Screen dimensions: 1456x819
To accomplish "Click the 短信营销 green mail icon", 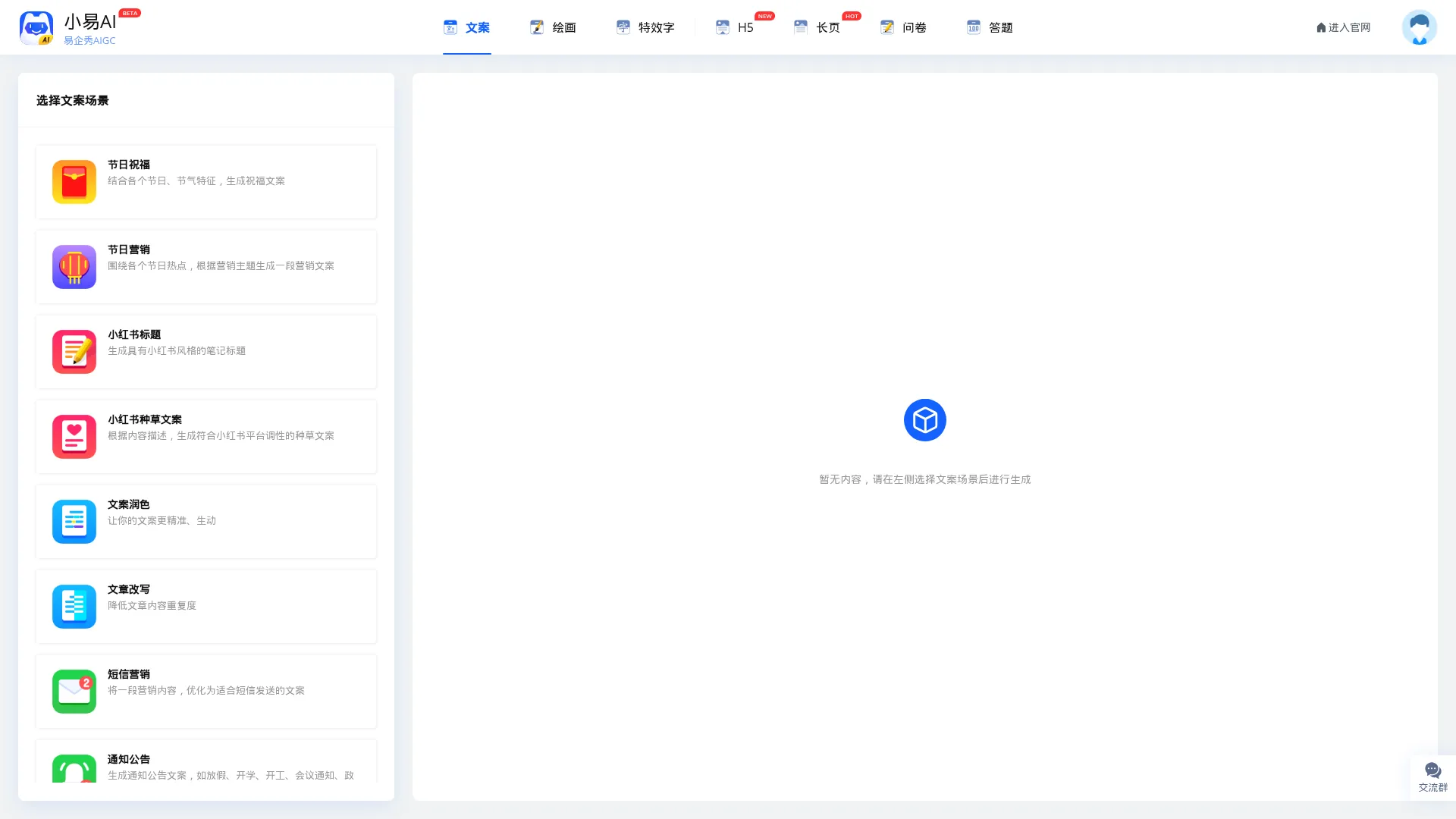I will click(74, 692).
